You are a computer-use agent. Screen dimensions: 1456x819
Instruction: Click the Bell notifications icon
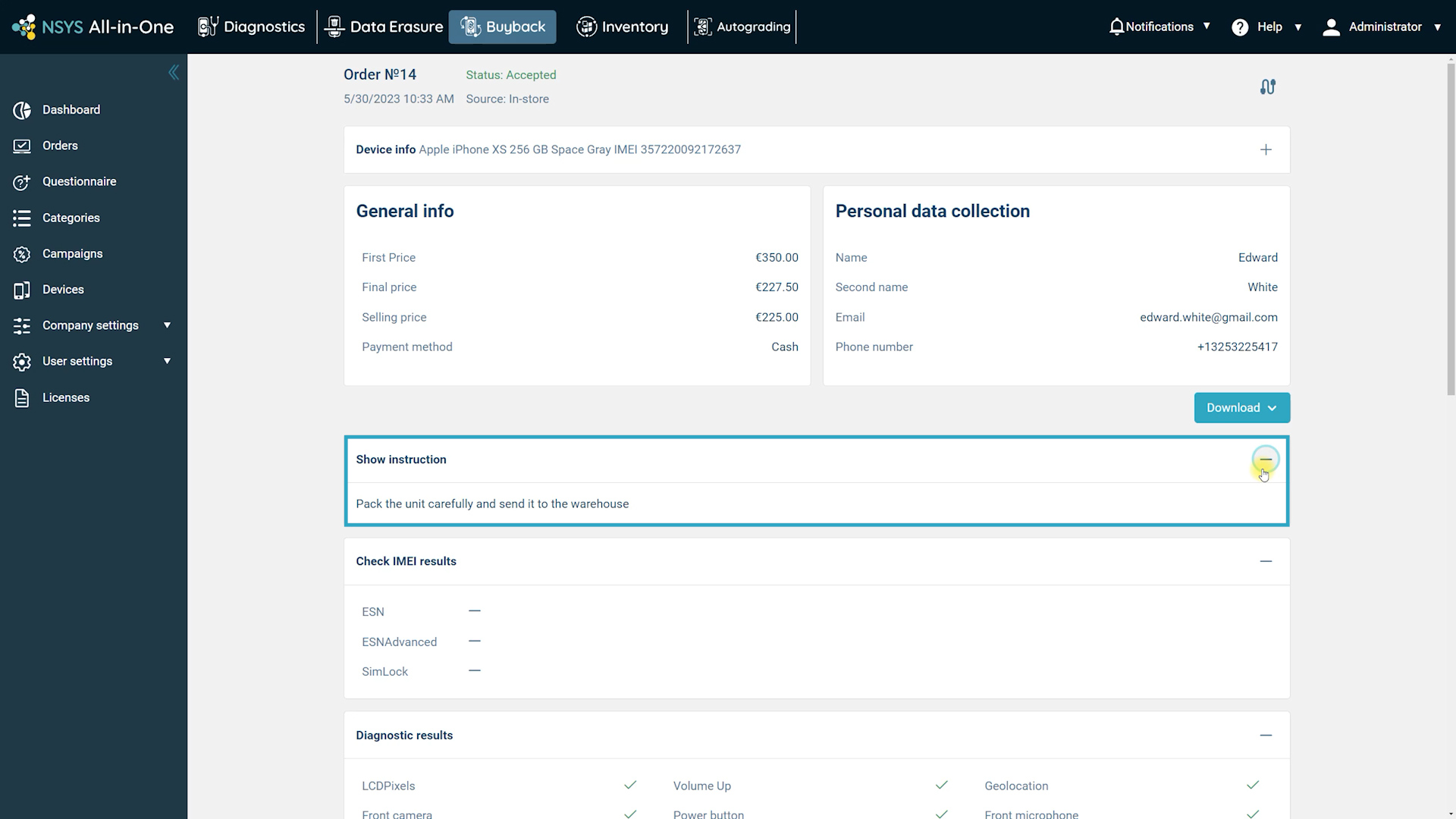pos(1116,27)
